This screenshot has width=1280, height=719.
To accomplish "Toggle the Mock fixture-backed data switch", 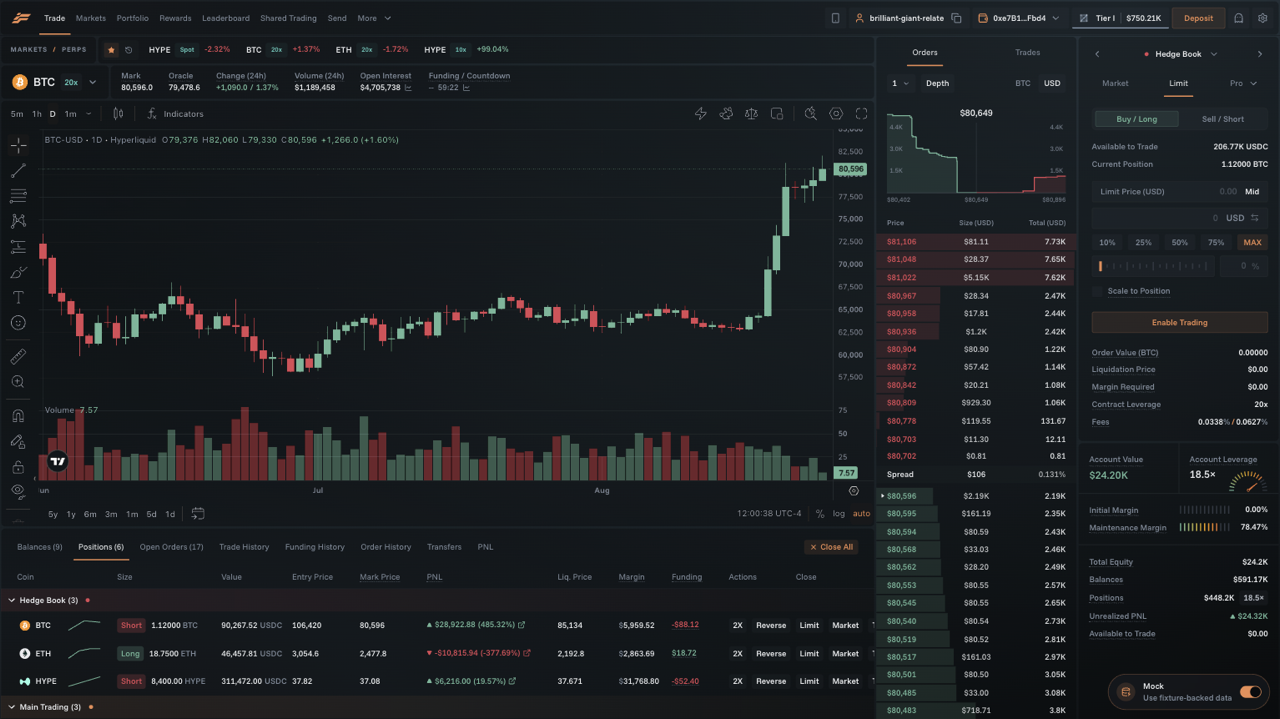I will pos(1250,692).
